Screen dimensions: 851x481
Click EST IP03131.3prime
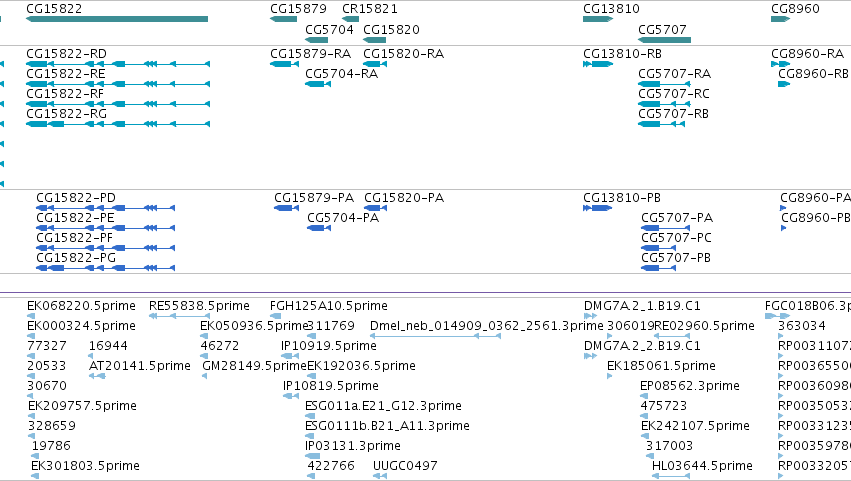point(313,457)
